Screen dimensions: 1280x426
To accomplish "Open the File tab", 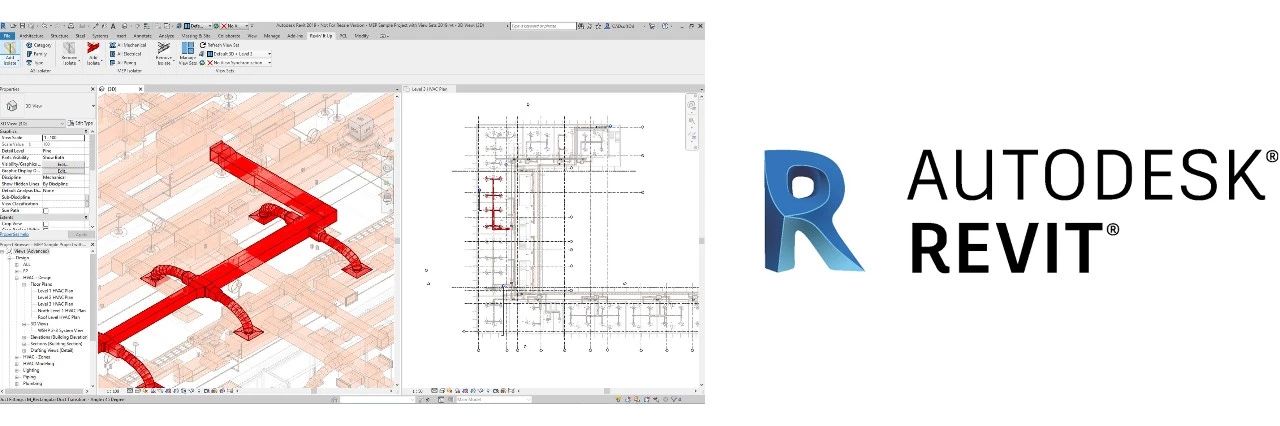I will (7, 36).
